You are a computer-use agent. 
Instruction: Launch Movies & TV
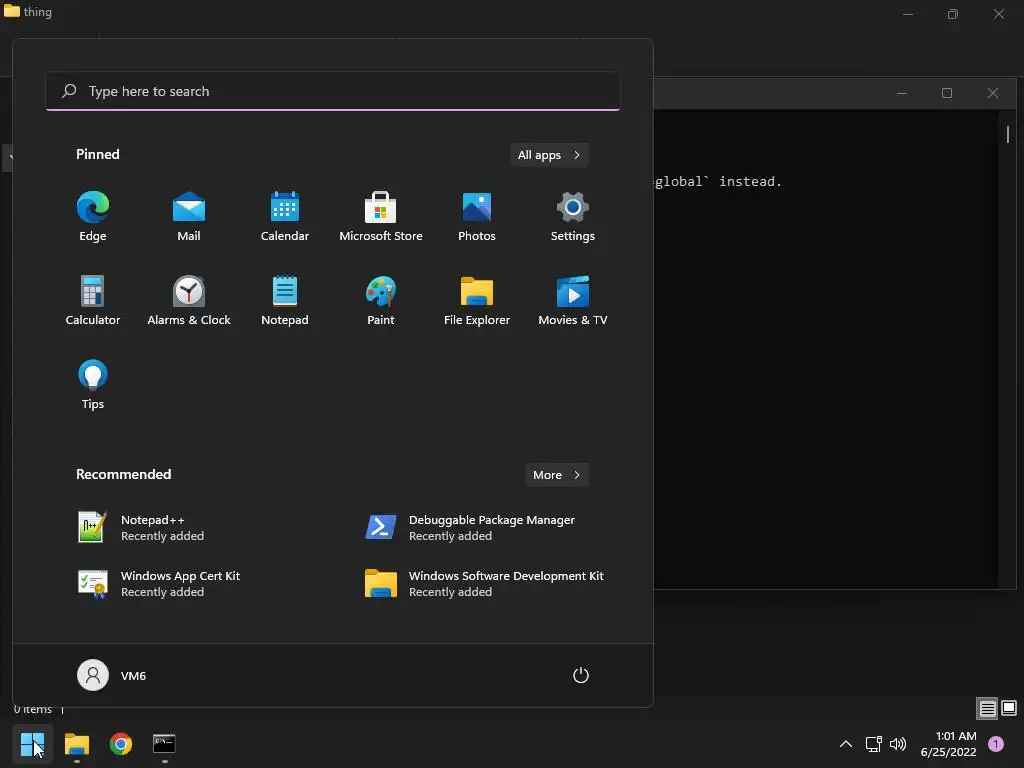pos(573,300)
